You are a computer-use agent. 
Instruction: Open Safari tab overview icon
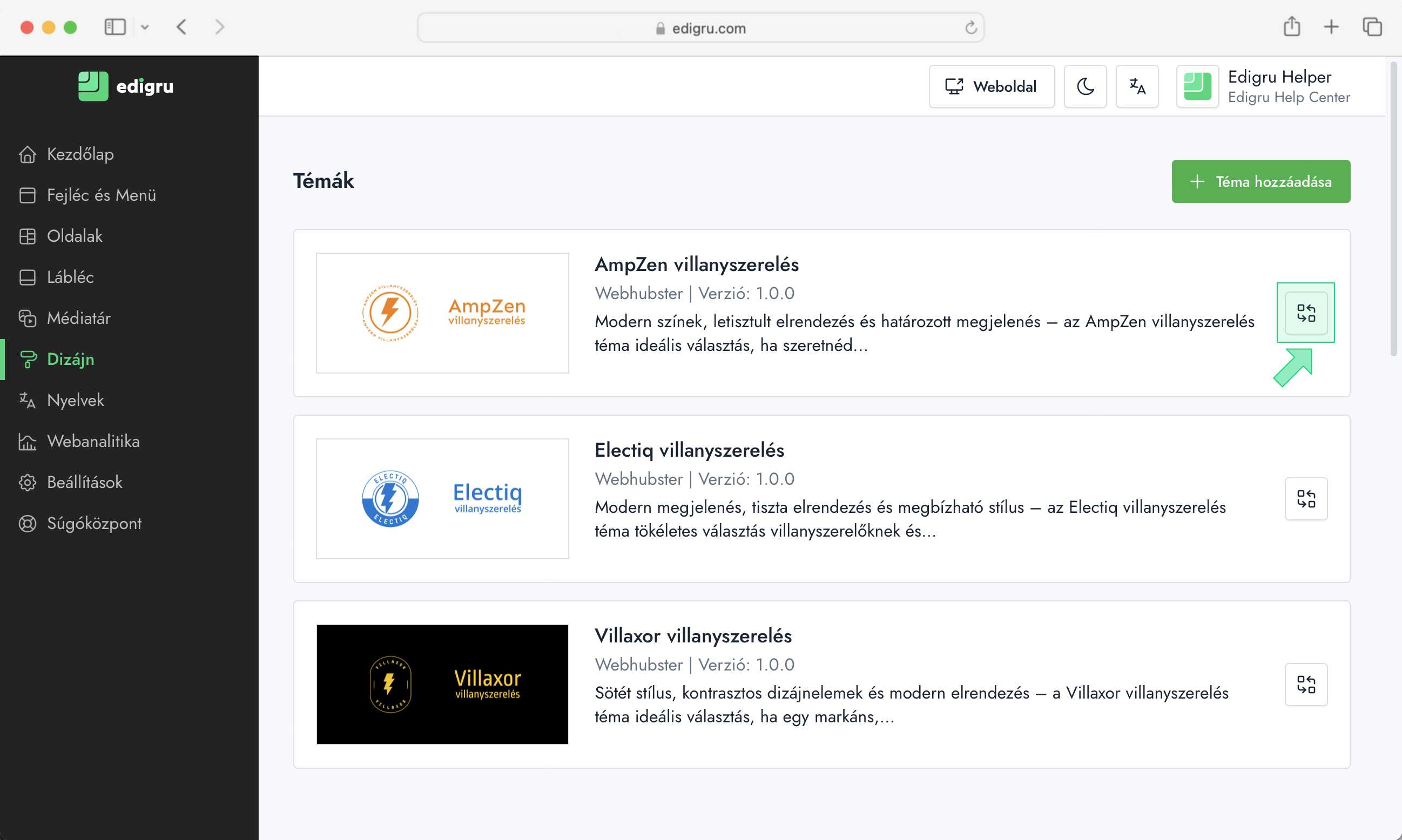(1371, 26)
